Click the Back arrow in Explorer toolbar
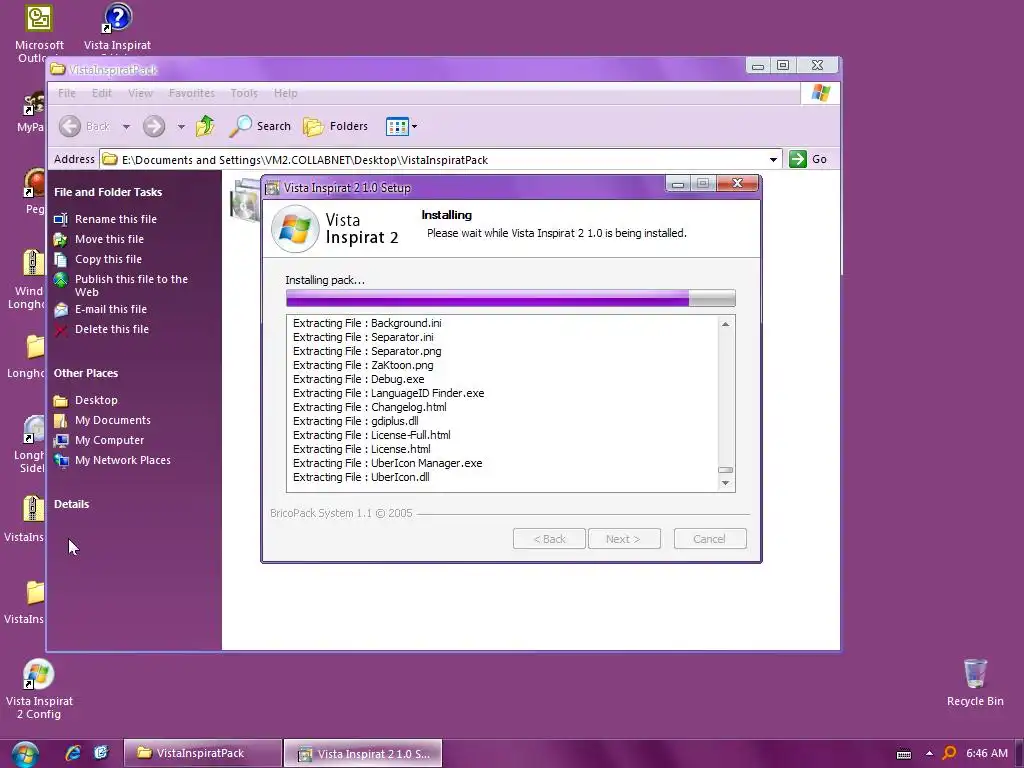This screenshot has height=768, width=1024. [70, 126]
